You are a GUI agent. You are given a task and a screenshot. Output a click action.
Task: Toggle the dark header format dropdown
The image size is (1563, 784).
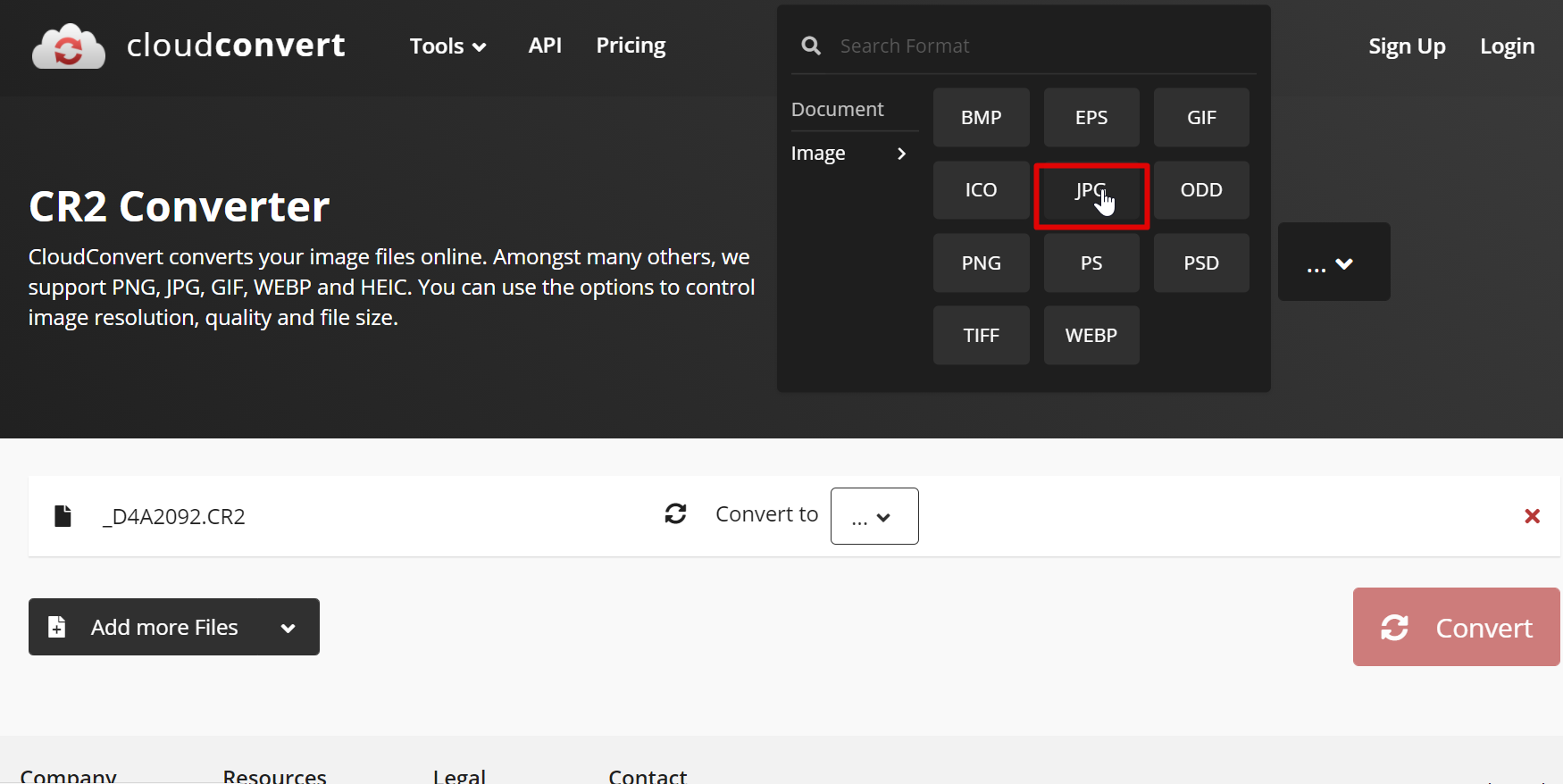click(x=1333, y=262)
